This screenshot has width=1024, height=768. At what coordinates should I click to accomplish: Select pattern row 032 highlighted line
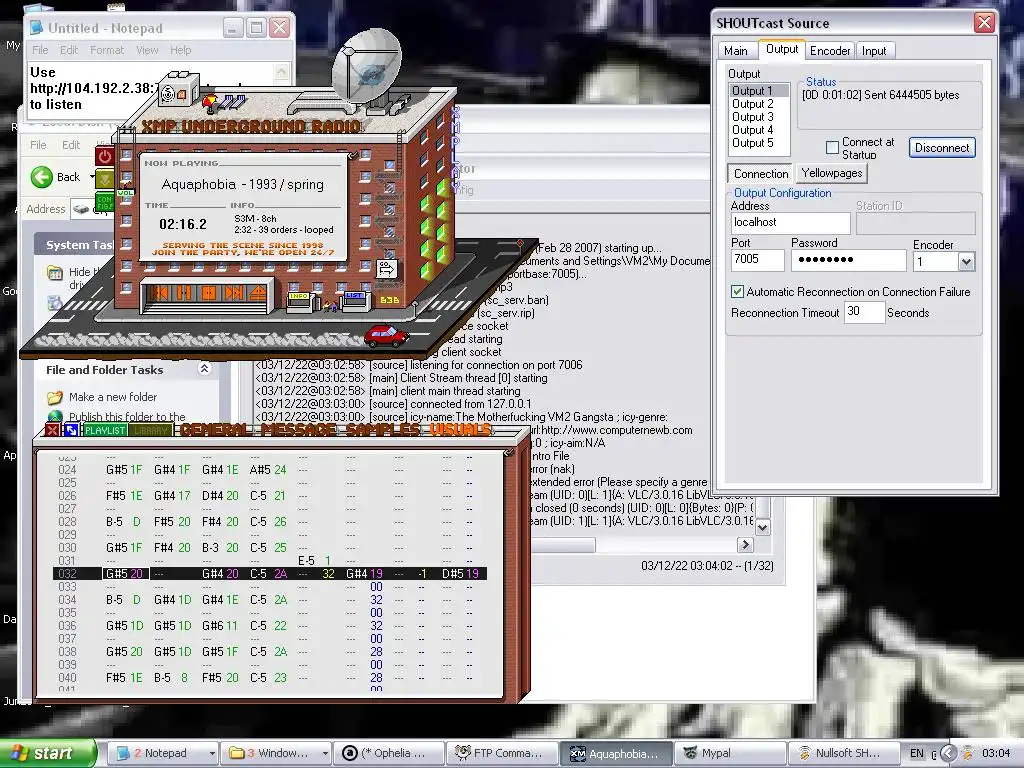pyautogui.click(x=269, y=574)
